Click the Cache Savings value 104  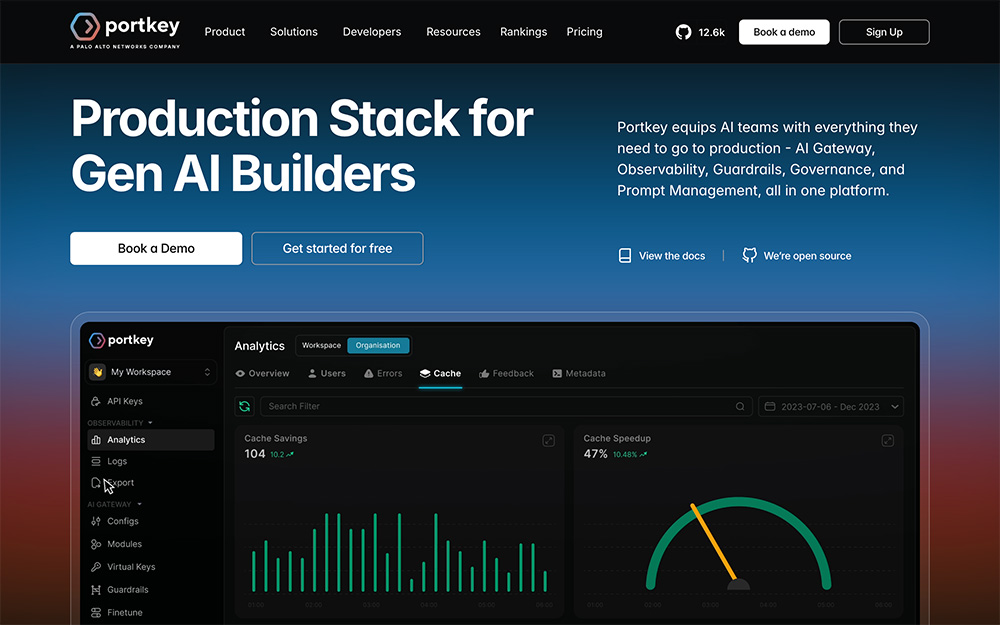tap(254, 453)
